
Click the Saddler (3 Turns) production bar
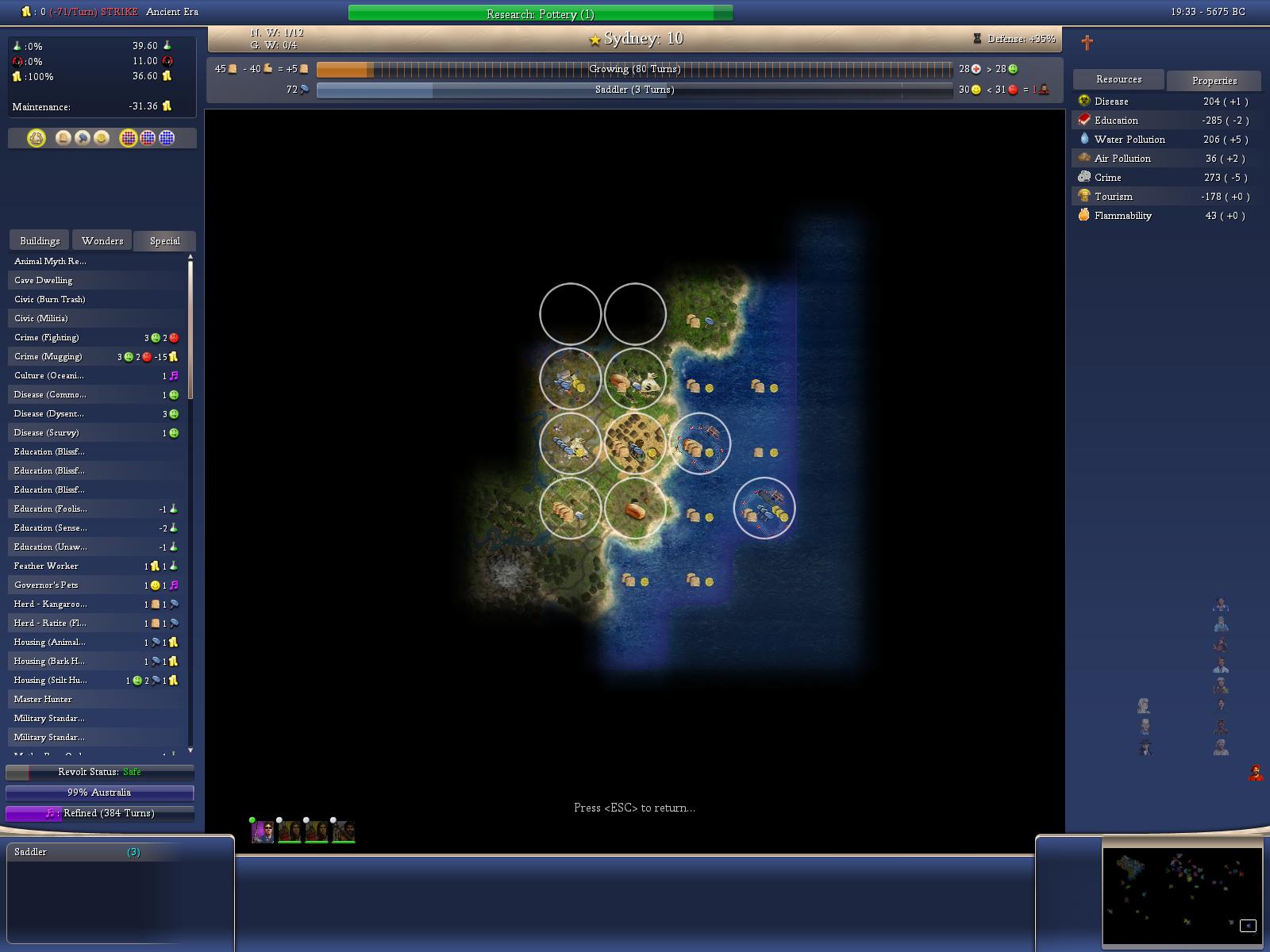click(x=634, y=90)
